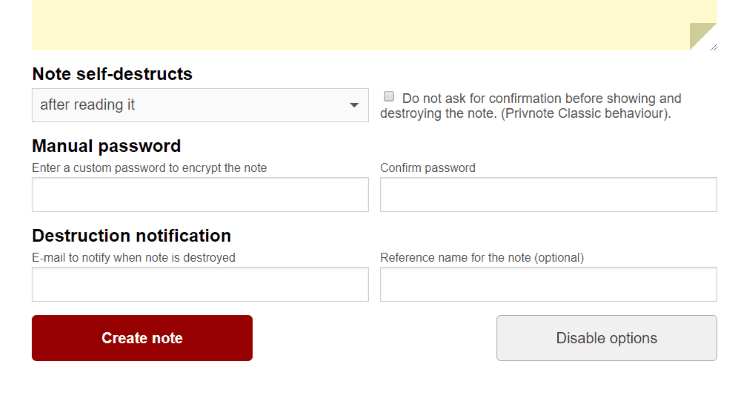Image resolution: width=750 pixels, height=396 pixels.
Task: Click the folded page corner of the note
Action: click(x=702, y=35)
